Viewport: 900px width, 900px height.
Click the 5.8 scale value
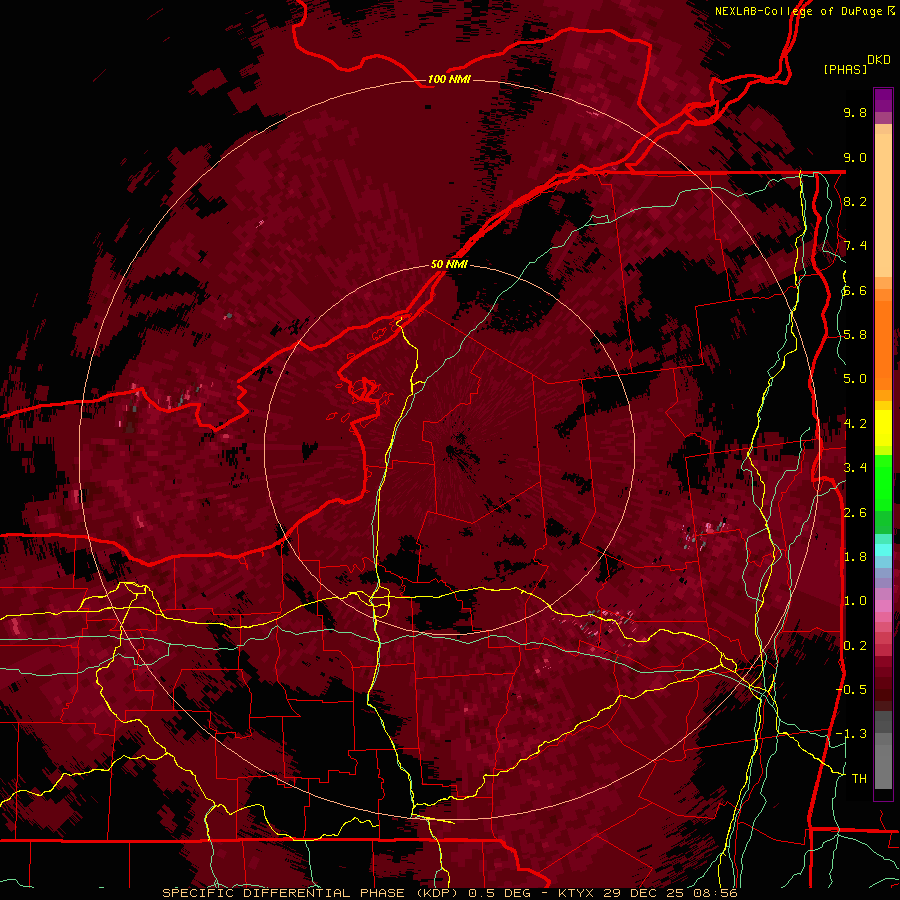pyautogui.click(x=855, y=335)
